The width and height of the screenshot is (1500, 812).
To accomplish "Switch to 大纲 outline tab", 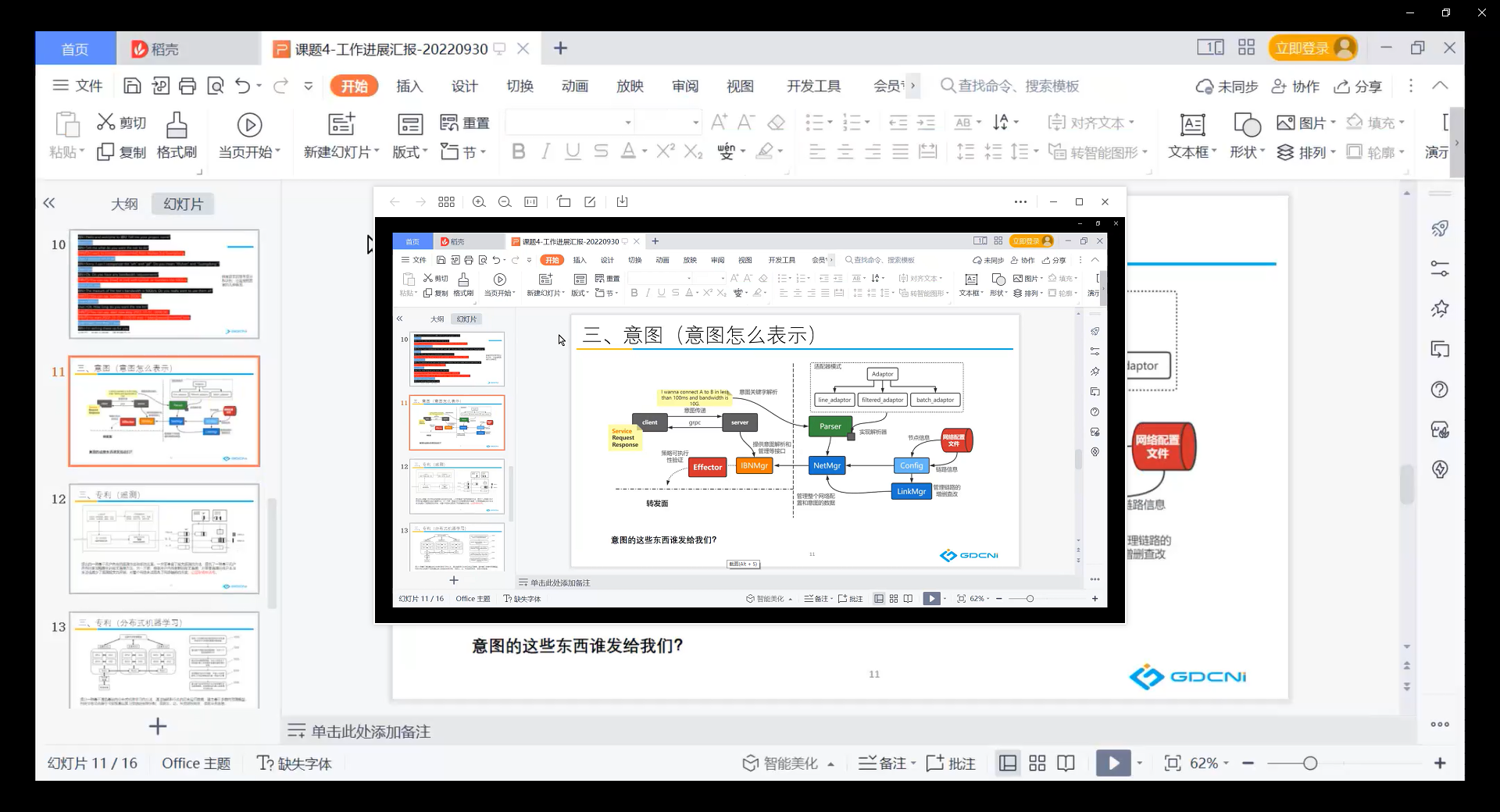I will pyautogui.click(x=124, y=204).
